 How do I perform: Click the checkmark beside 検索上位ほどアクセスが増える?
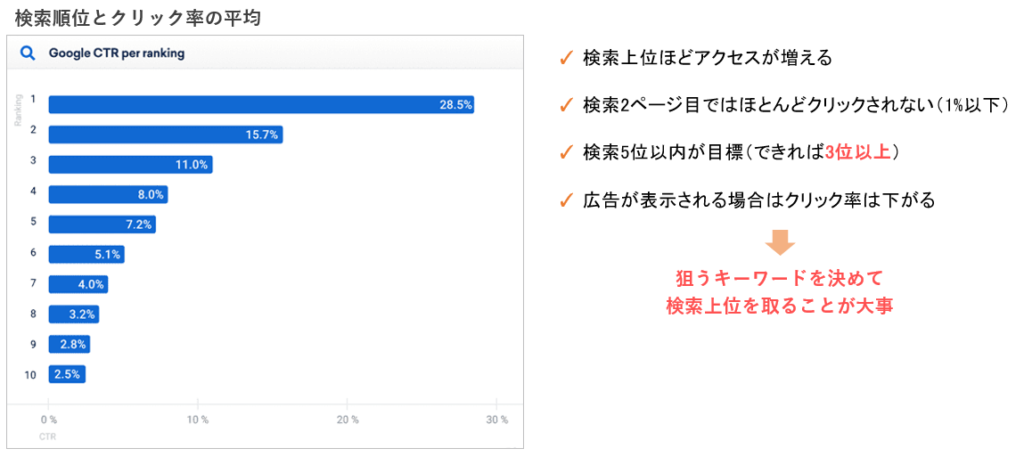pos(567,57)
